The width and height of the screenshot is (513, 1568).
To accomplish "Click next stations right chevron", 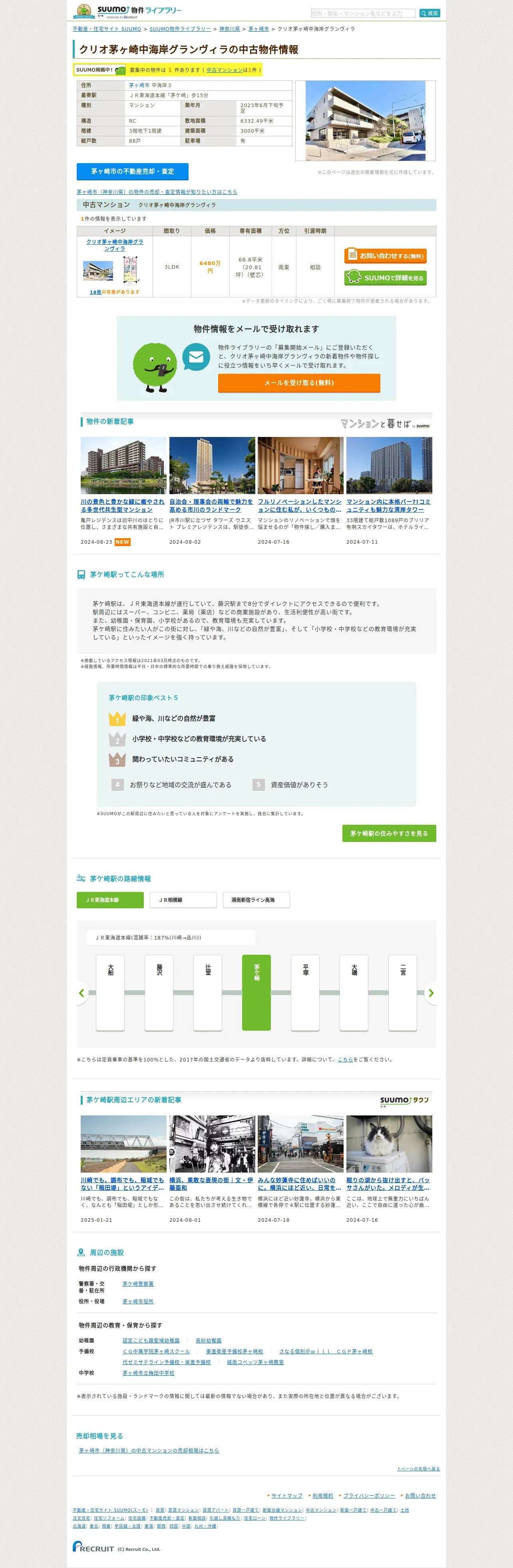I will tap(431, 993).
